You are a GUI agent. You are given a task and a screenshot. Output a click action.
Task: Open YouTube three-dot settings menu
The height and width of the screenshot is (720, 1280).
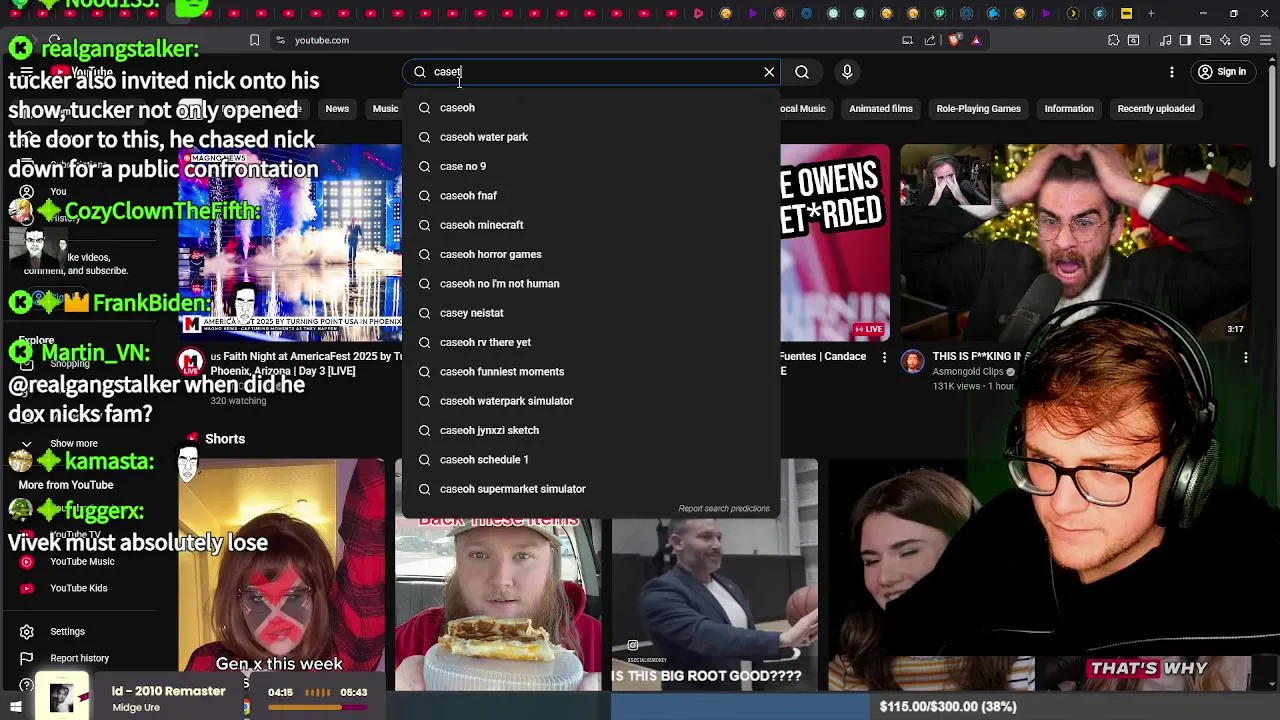(x=1172, y=72)
